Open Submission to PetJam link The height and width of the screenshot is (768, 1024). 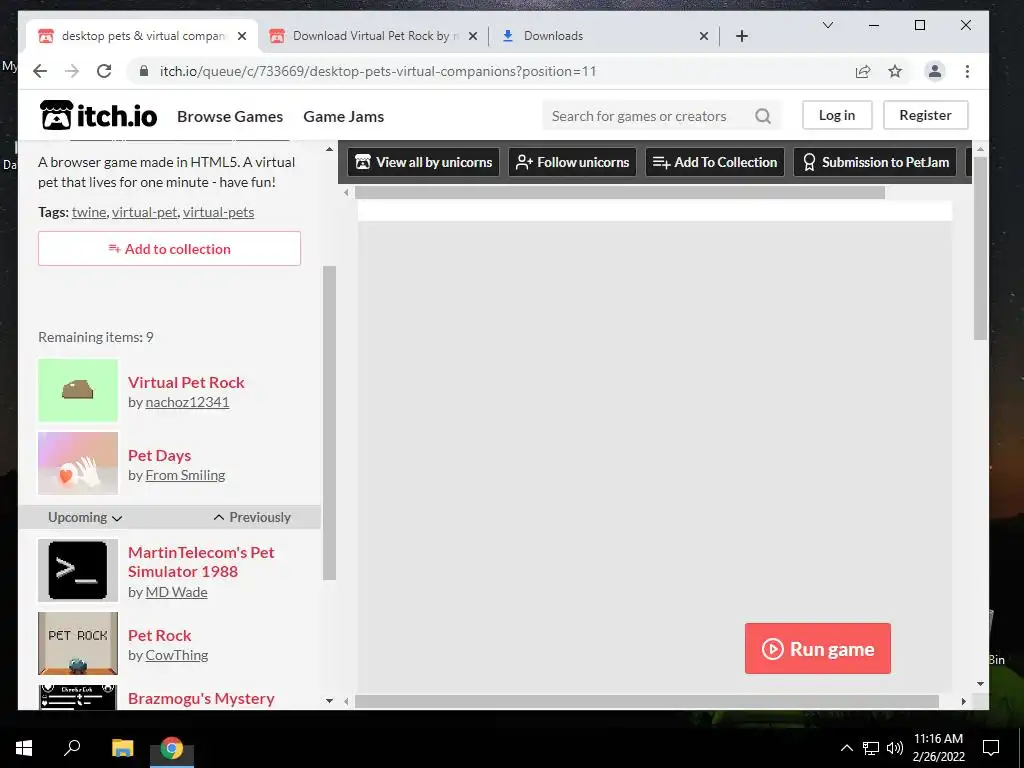[875, 162]
